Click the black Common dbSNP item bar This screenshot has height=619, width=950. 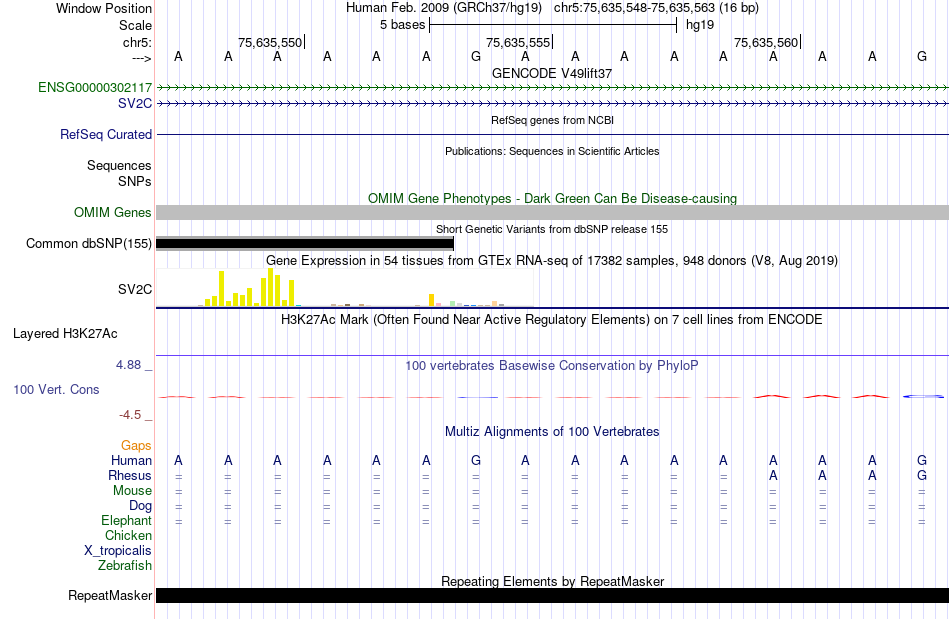[305, 243]
